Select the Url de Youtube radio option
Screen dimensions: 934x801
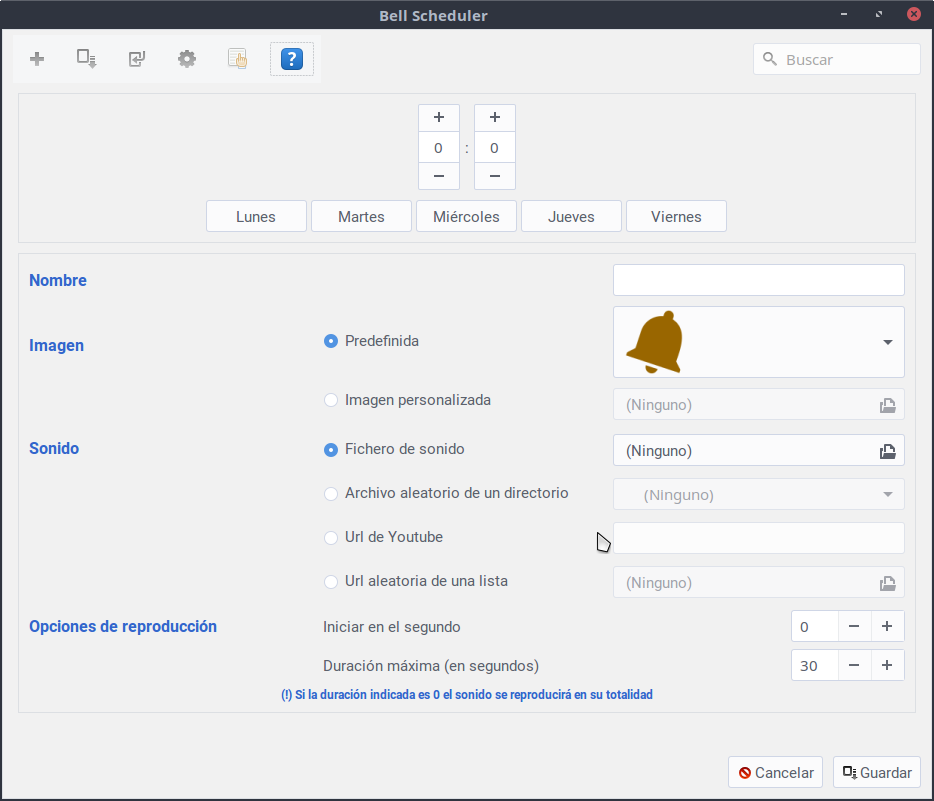point(331,538)
